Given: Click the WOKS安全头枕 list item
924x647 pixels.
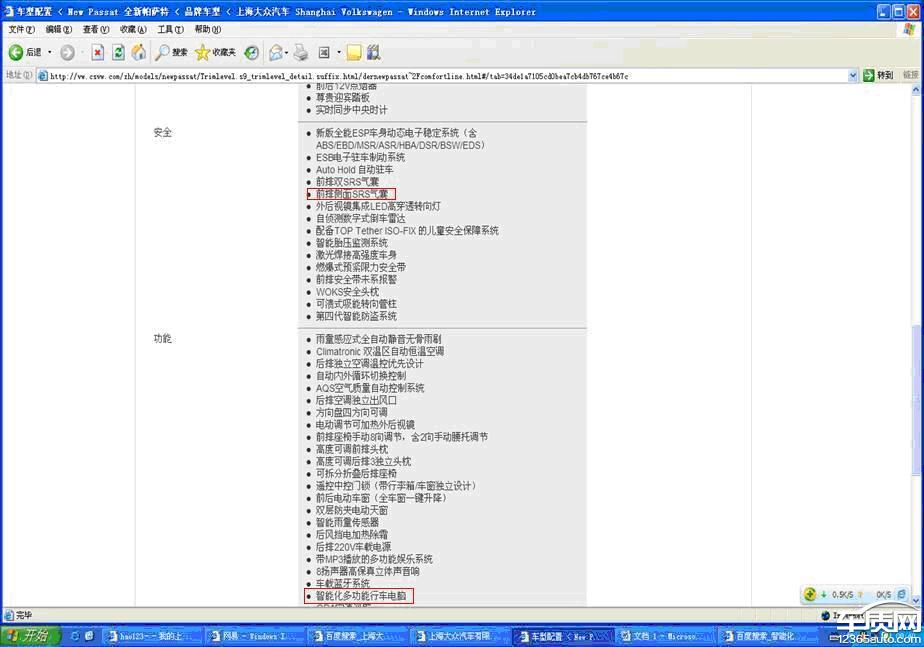Looking at the screenshot, I should 347,292.
